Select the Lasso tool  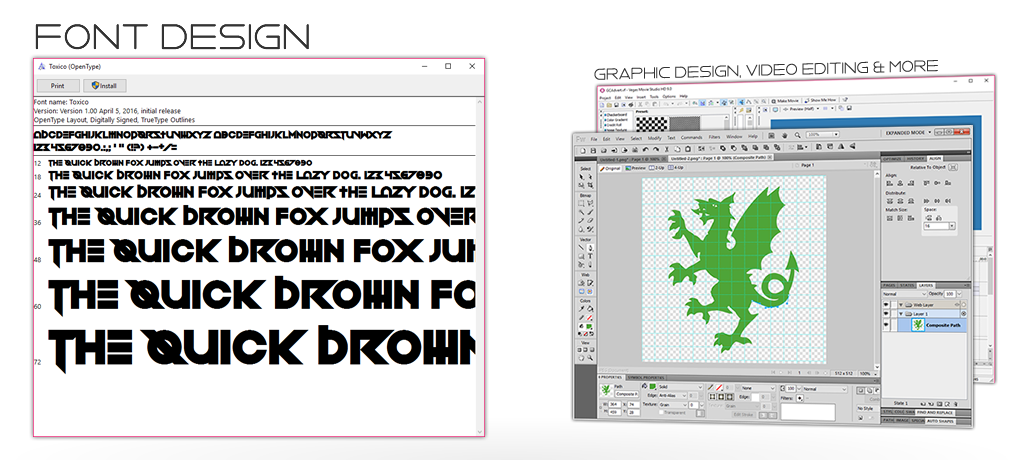pyautogui.click(x=590, y=203)
